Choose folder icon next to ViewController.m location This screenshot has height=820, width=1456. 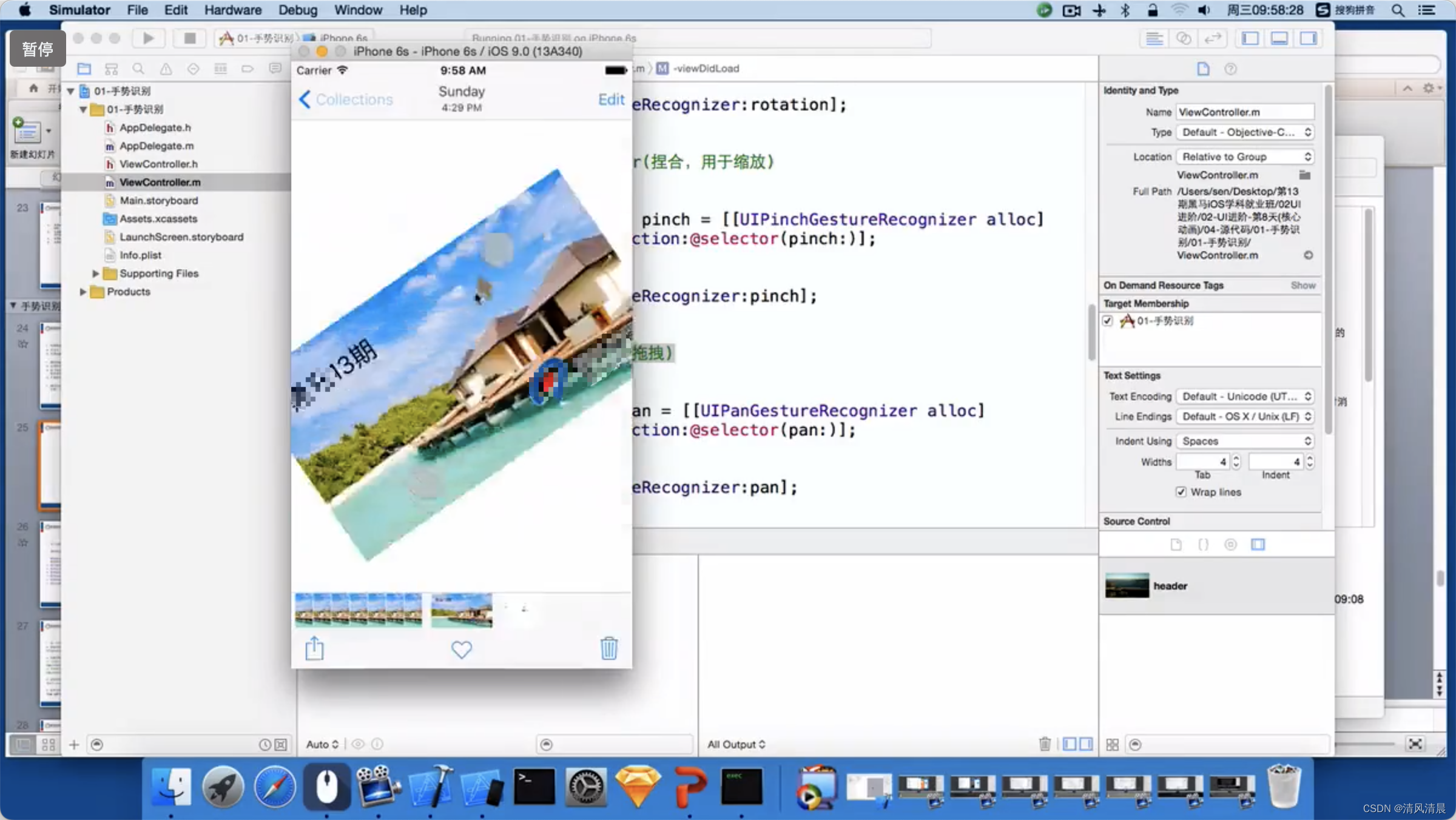coord(1304,175)
